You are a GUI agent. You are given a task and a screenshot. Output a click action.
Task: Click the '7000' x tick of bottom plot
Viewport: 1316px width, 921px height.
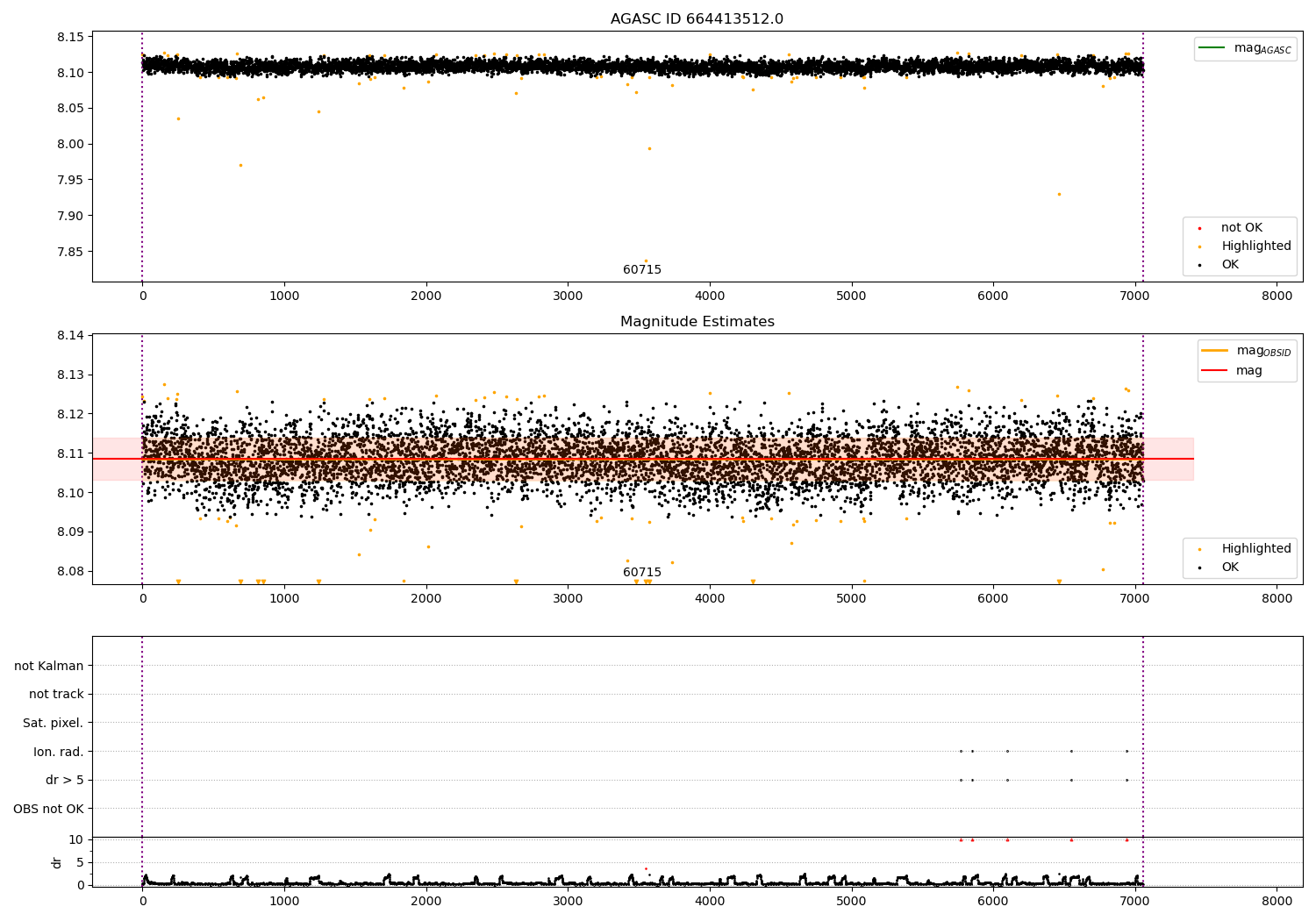click(x=1135, y=901)
